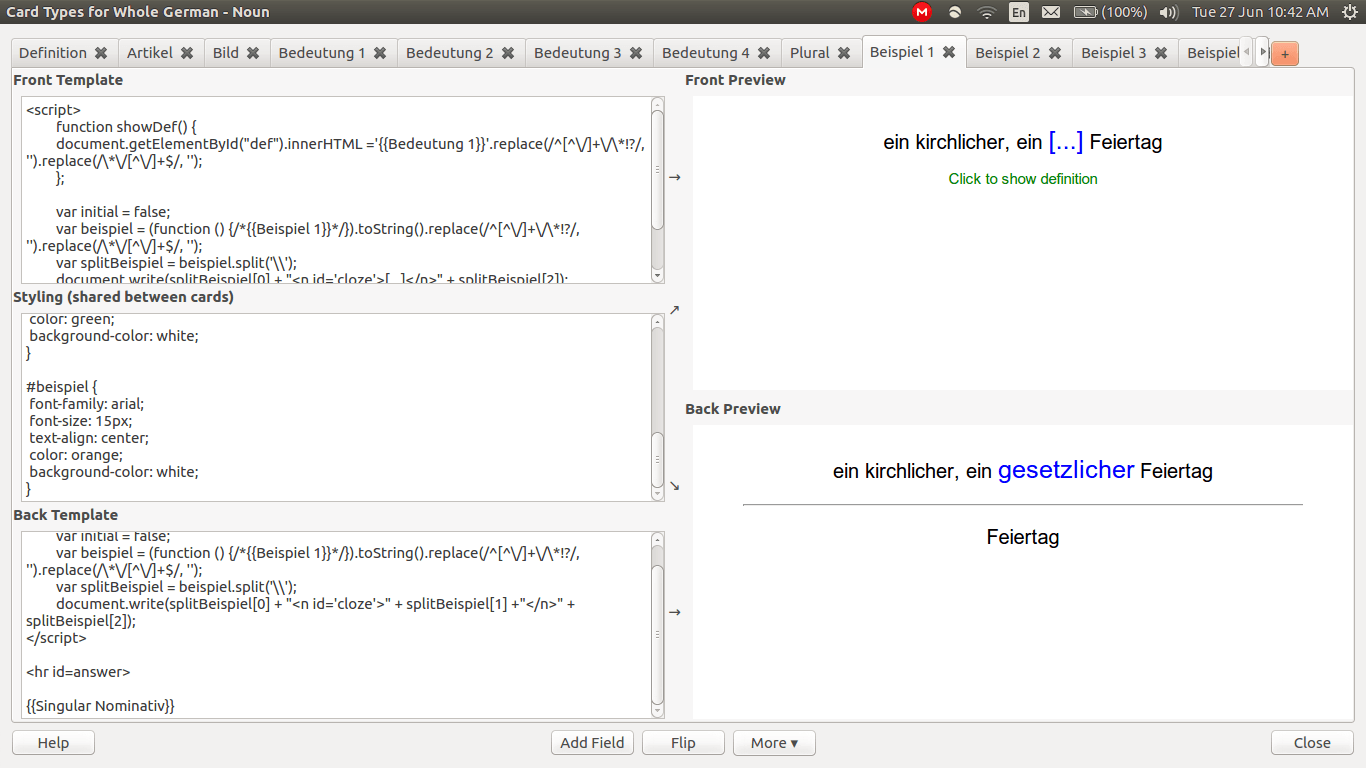This screenshot has width=1366, height=768.
Task: Click the arrow beside Back Template editor
Action: point(674,612)
